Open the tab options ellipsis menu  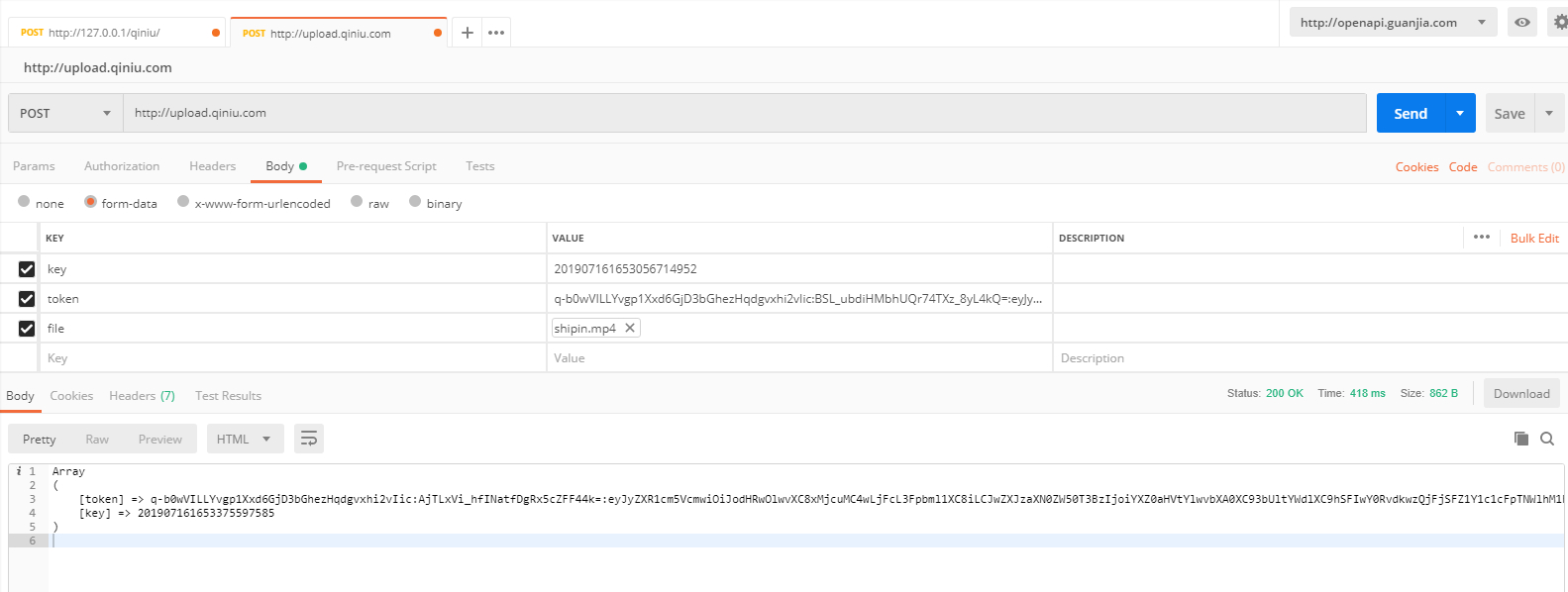[496, 33]
